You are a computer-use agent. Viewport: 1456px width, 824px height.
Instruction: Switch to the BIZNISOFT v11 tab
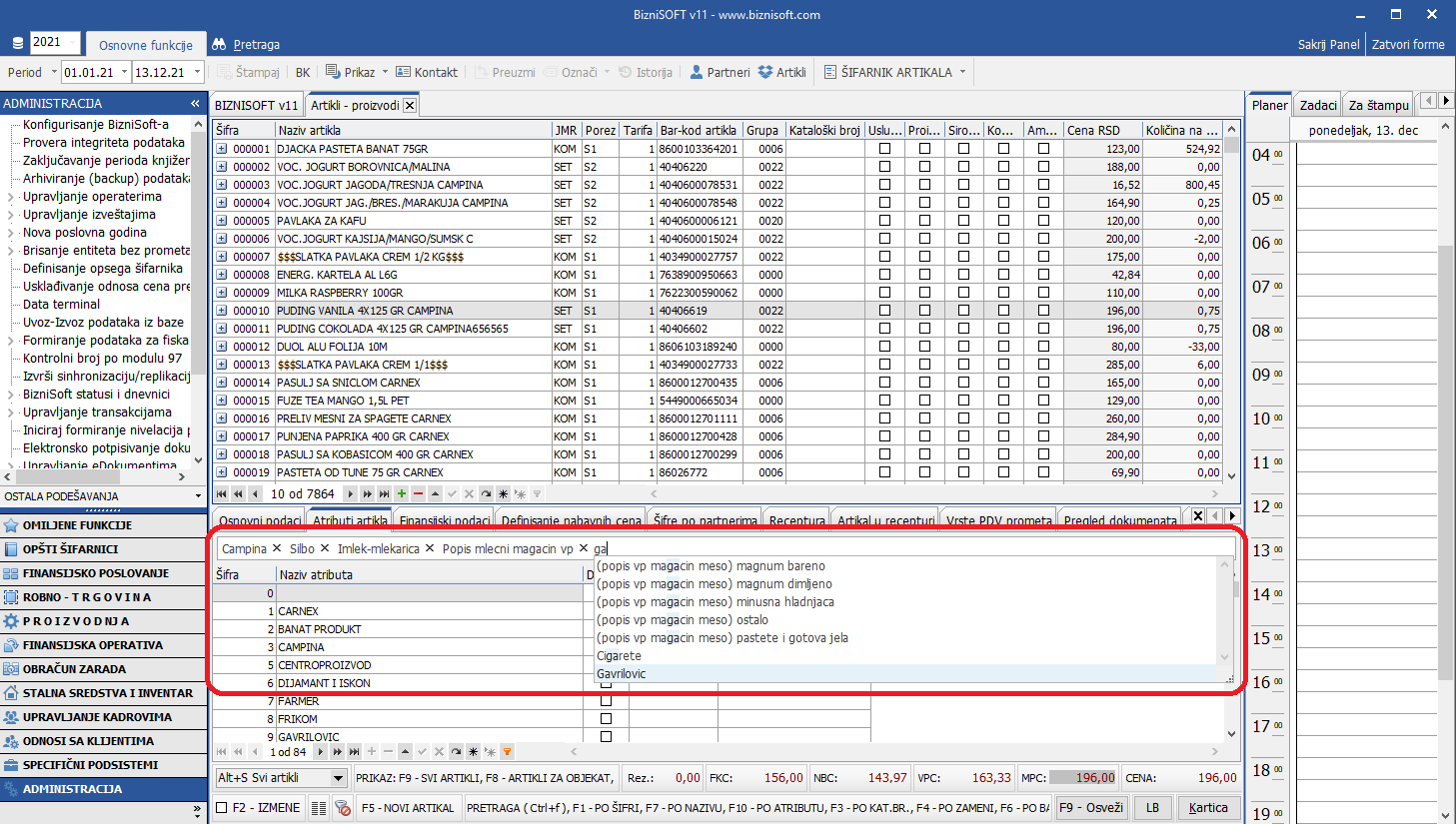(x=257, y=105)
